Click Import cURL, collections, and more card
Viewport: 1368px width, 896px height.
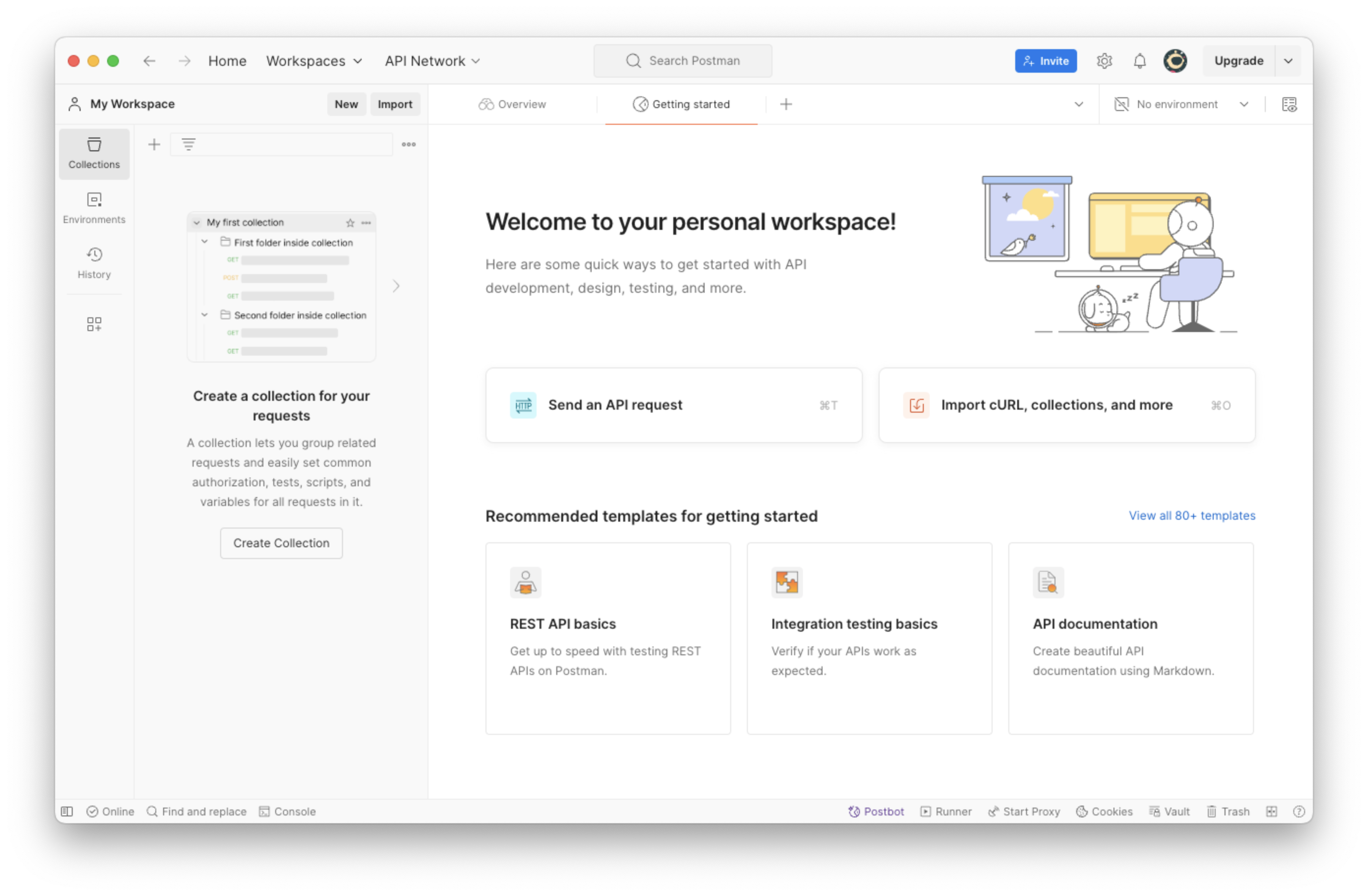pos(1067,405)
